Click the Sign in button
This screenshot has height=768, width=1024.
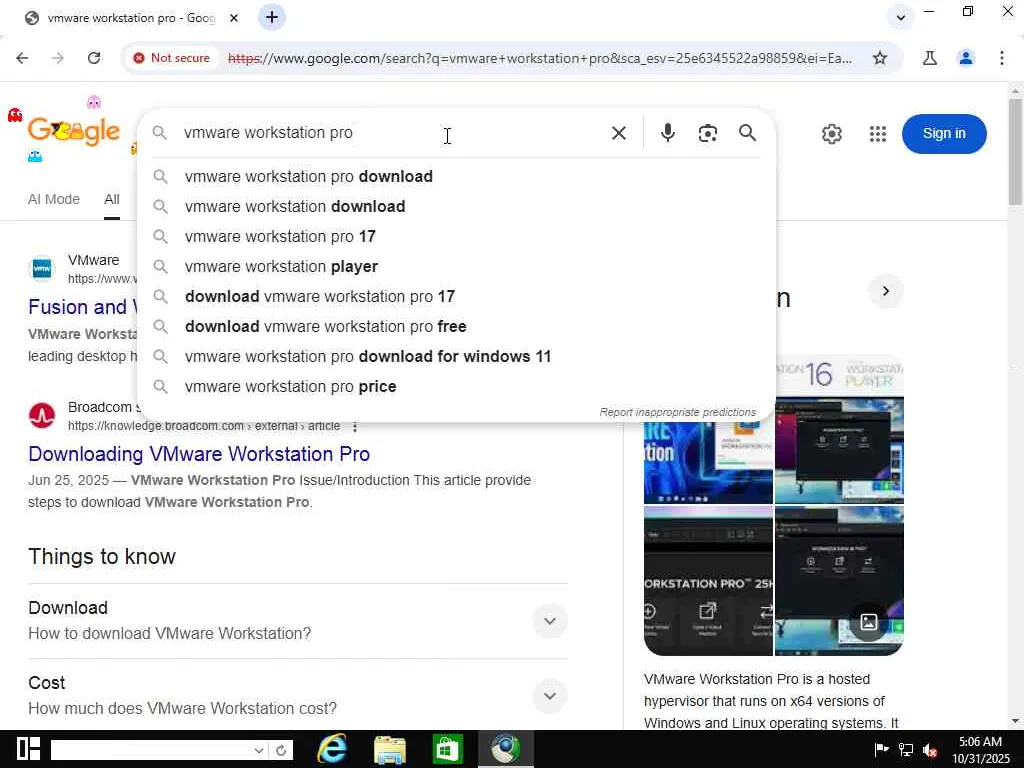tap(944, 134)
